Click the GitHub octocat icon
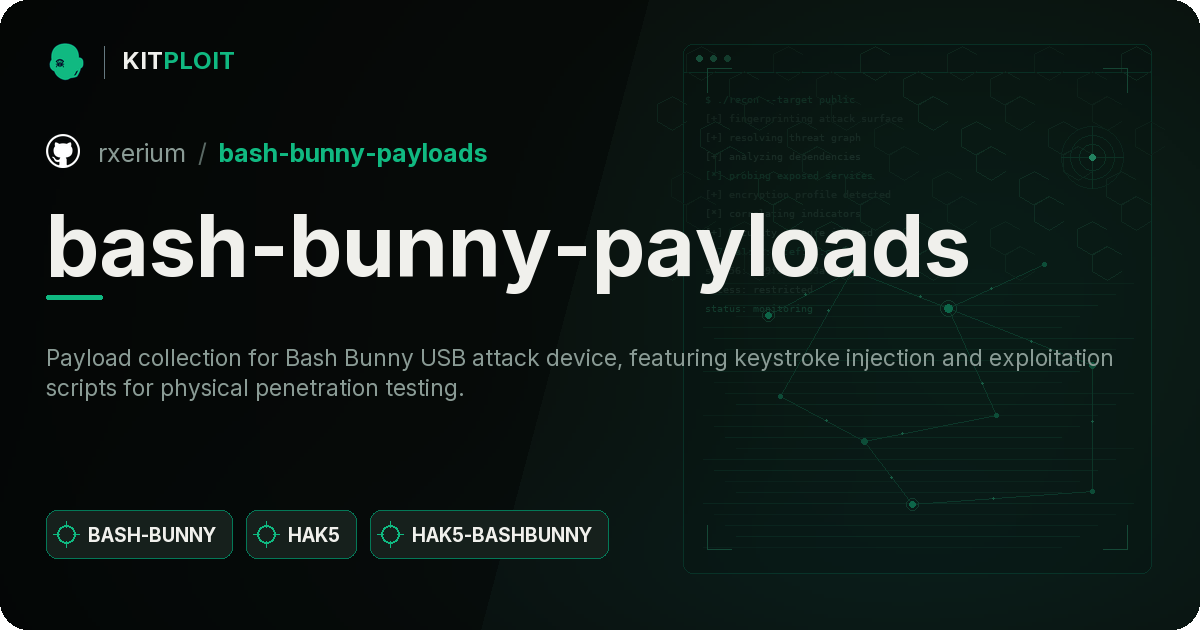This screenshot has height=630, width=1200. coord(63,152)
